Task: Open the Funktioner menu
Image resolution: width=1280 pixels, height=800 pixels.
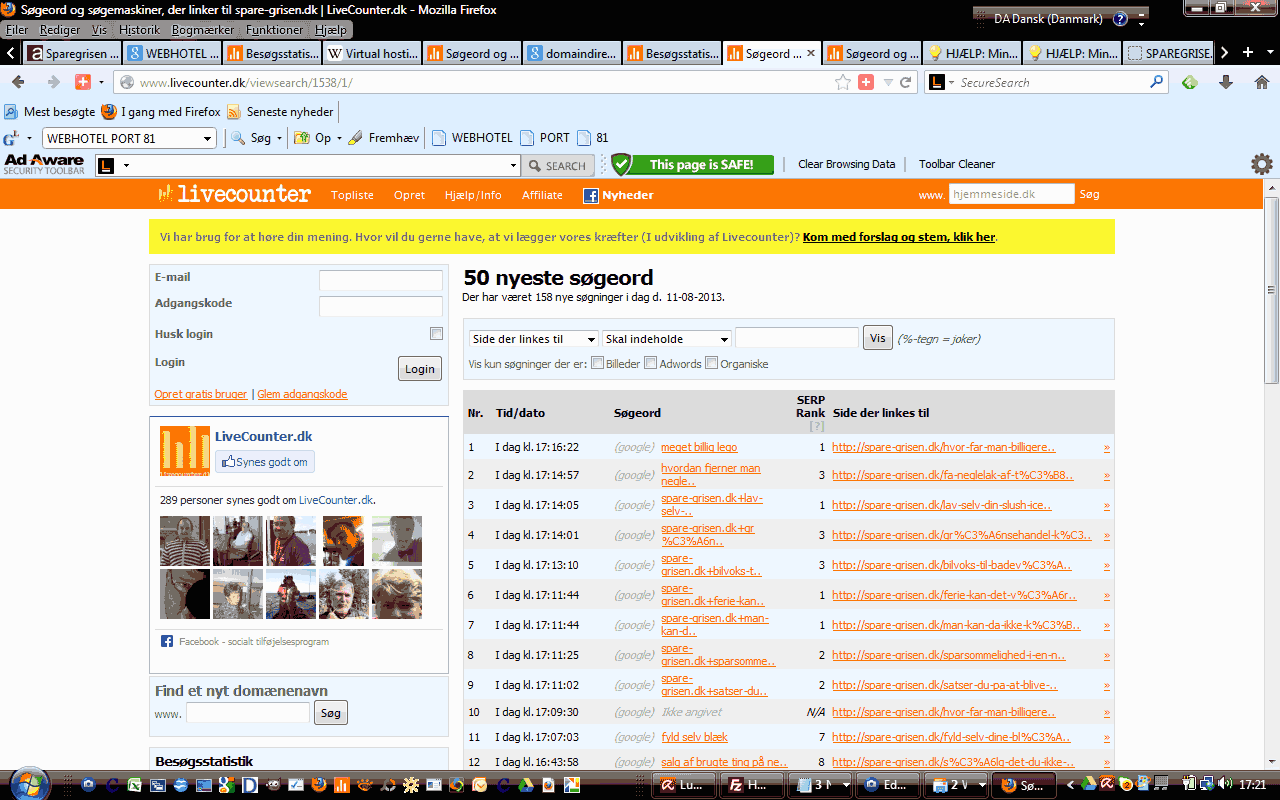Action: (274, 30)
